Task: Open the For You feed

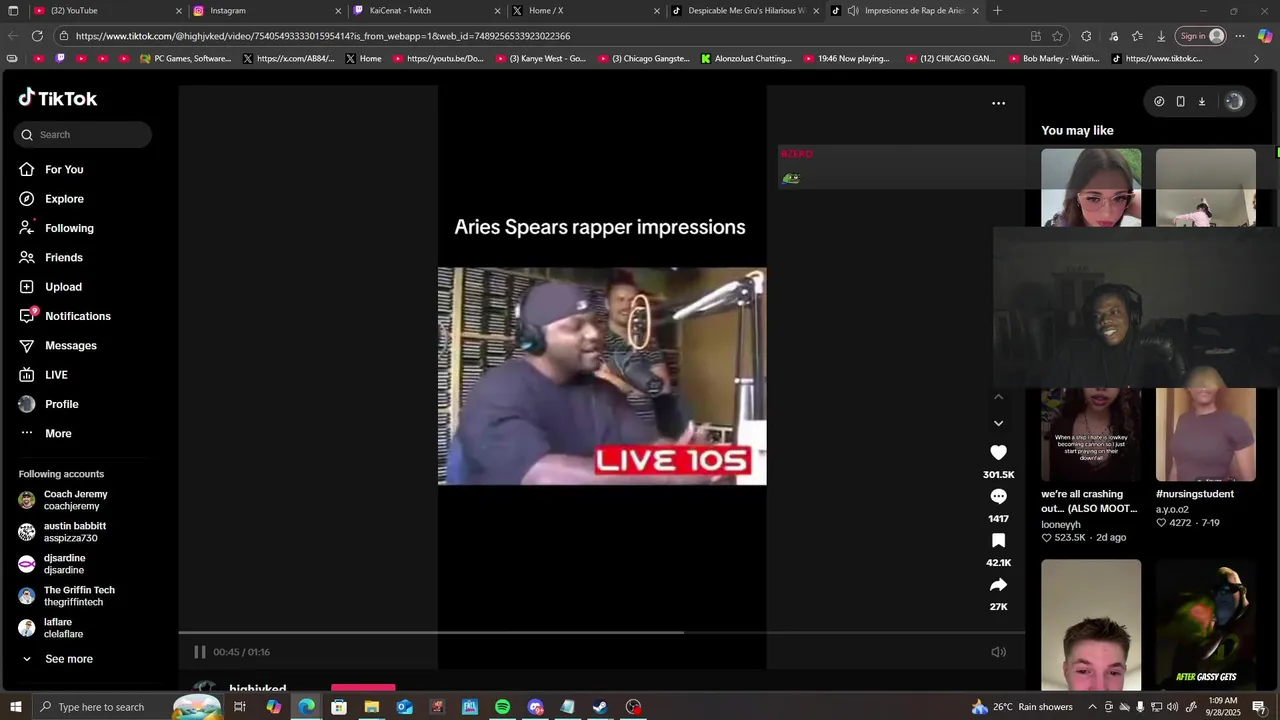Action: pos(51,170)
